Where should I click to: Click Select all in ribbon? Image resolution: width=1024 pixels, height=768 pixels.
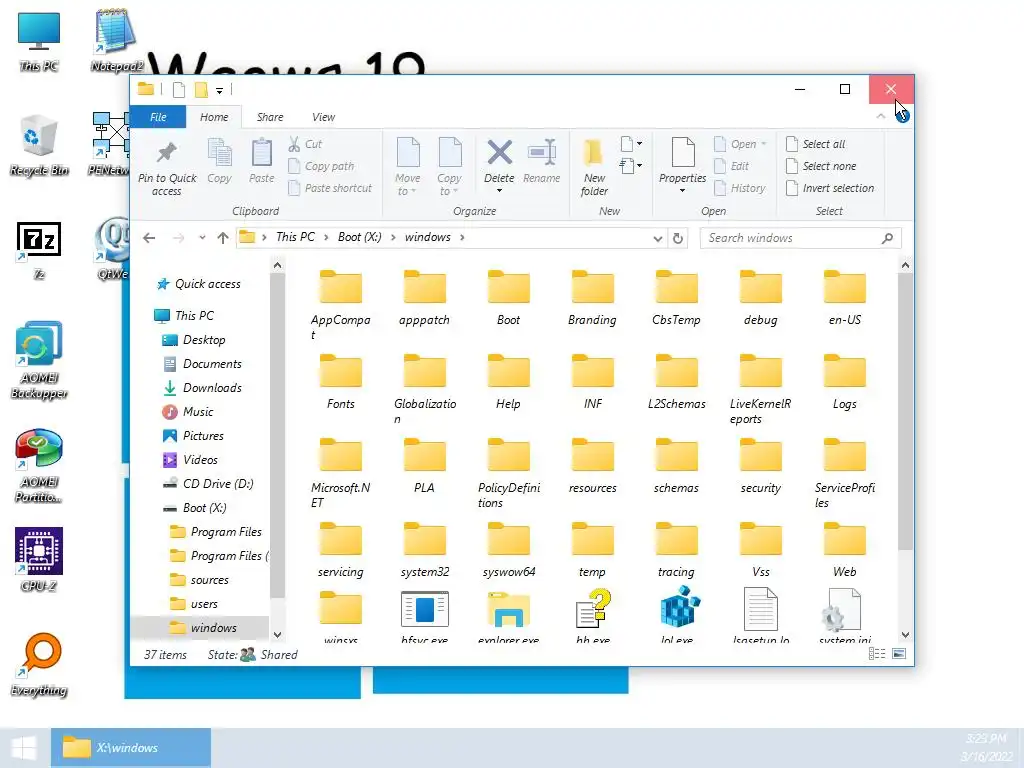pos(816,144)
